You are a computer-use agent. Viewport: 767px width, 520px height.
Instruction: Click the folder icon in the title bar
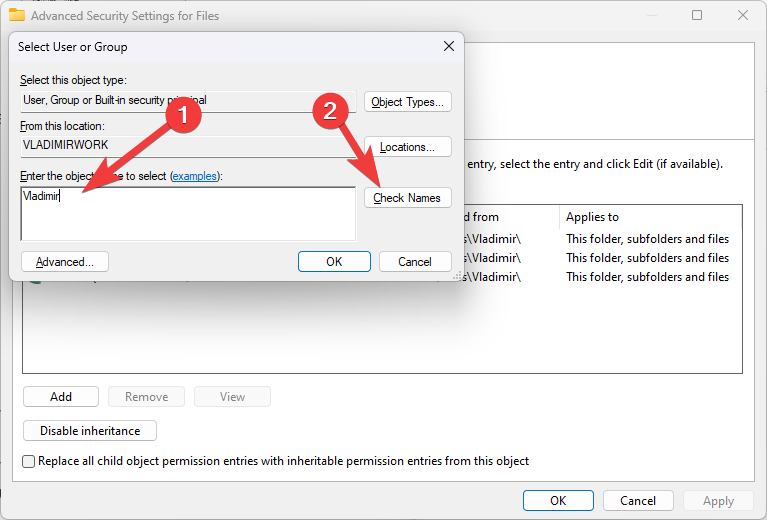[x=17, y=16]
